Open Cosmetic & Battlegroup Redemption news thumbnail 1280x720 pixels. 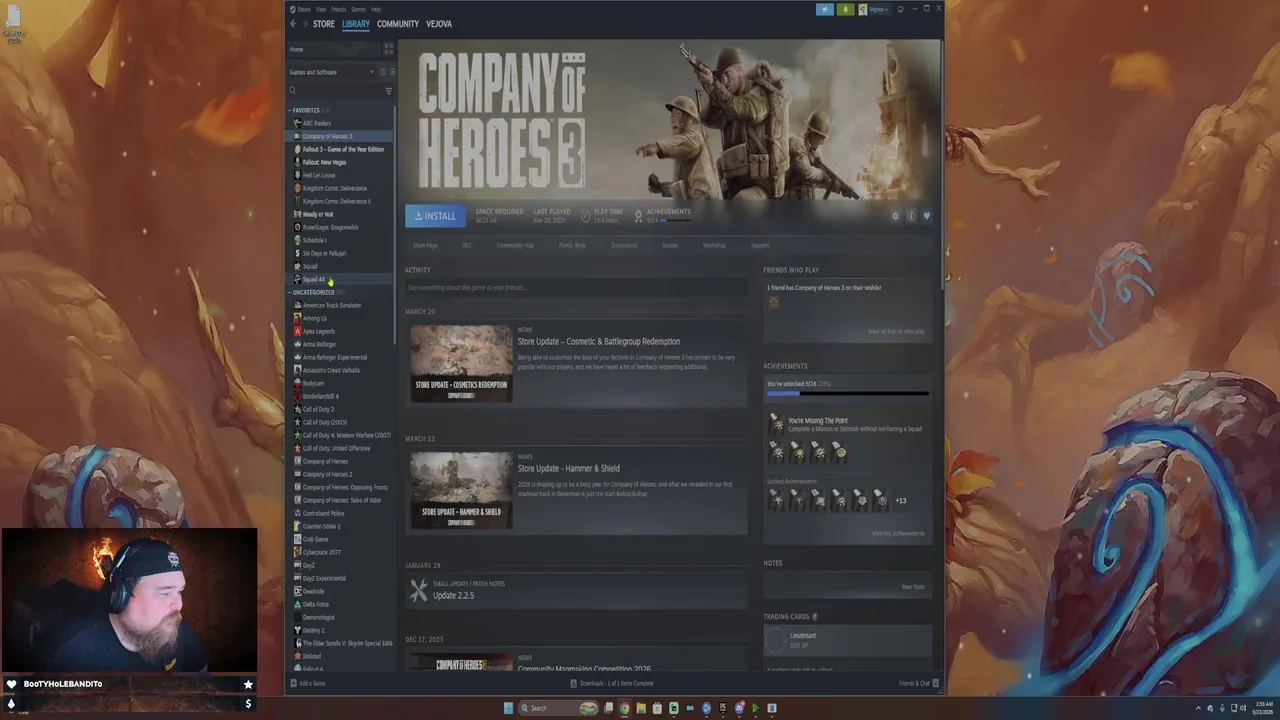[x=461, y=364]
